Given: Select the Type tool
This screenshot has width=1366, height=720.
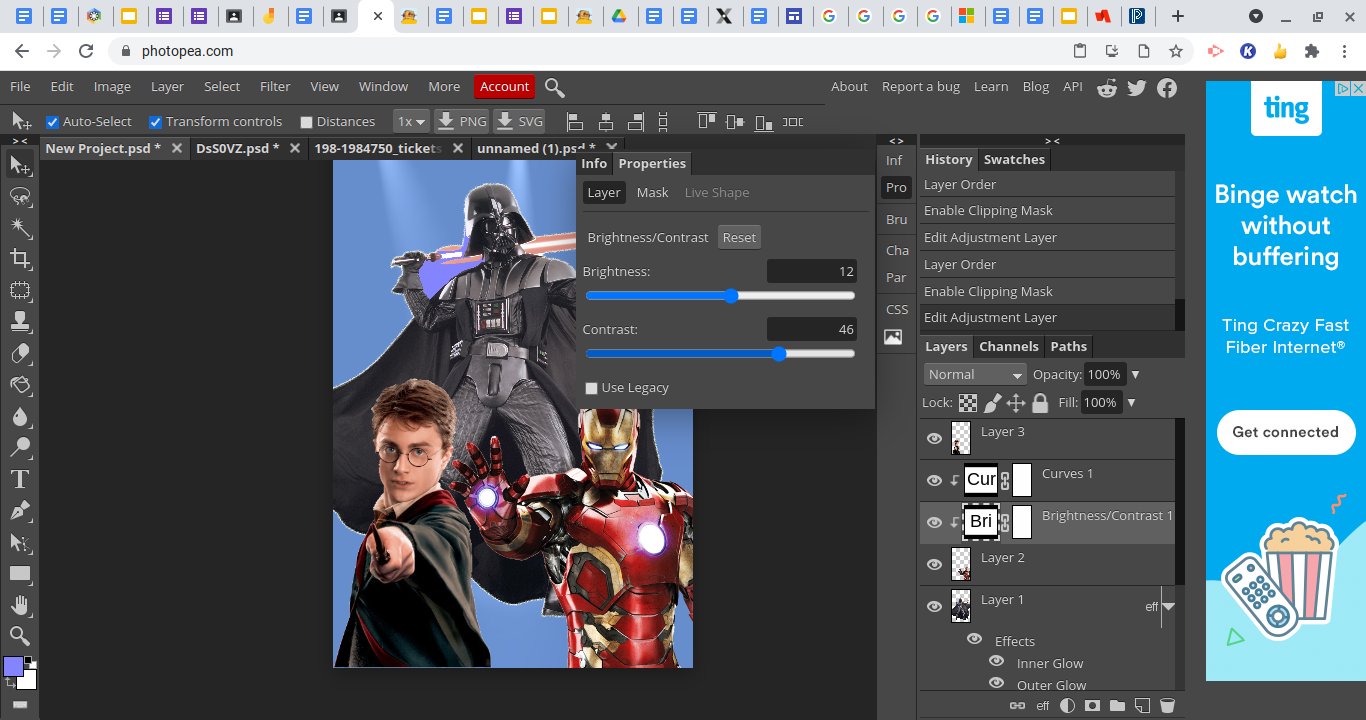Looking at the screenshot, I should pyautogui.click(x=20, y=479).
